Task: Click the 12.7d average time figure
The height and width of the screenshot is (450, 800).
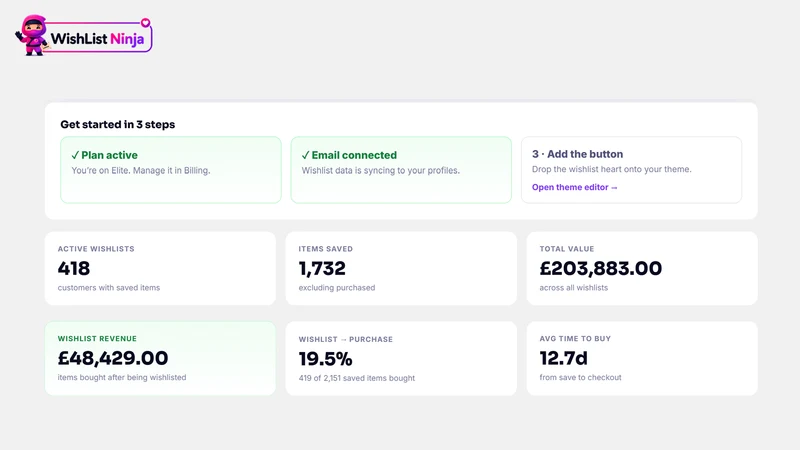Action: 563,358
